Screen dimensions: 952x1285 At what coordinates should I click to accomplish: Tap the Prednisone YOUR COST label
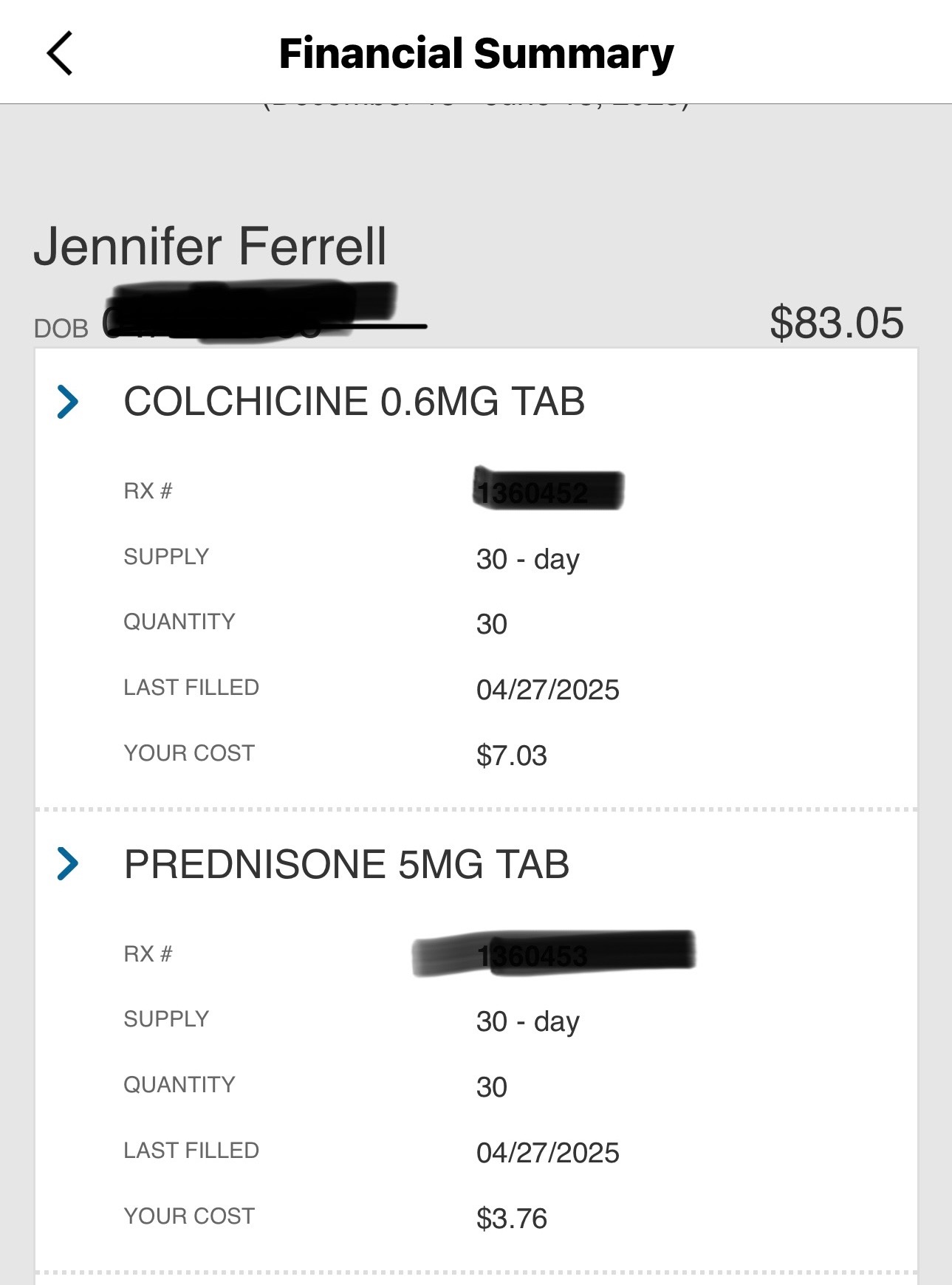(x=189, y=1216)
